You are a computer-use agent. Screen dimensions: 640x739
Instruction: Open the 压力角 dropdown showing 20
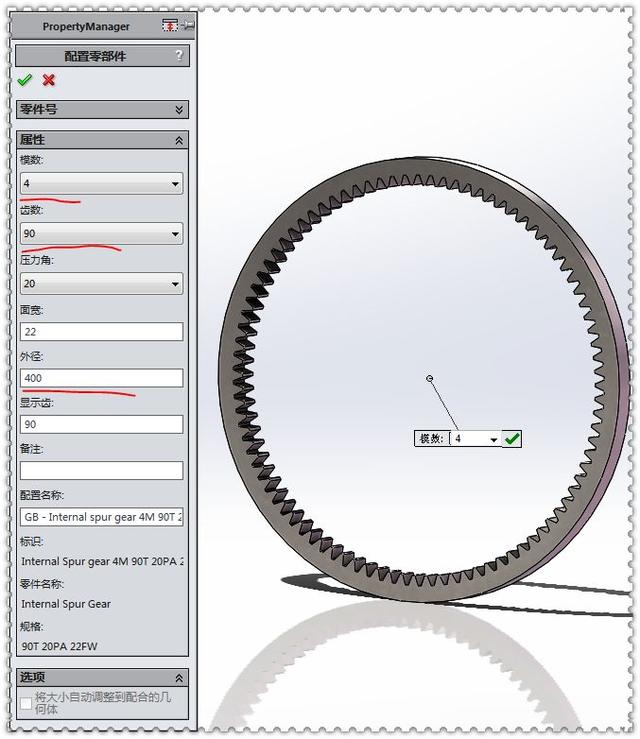tap(101, 284)
